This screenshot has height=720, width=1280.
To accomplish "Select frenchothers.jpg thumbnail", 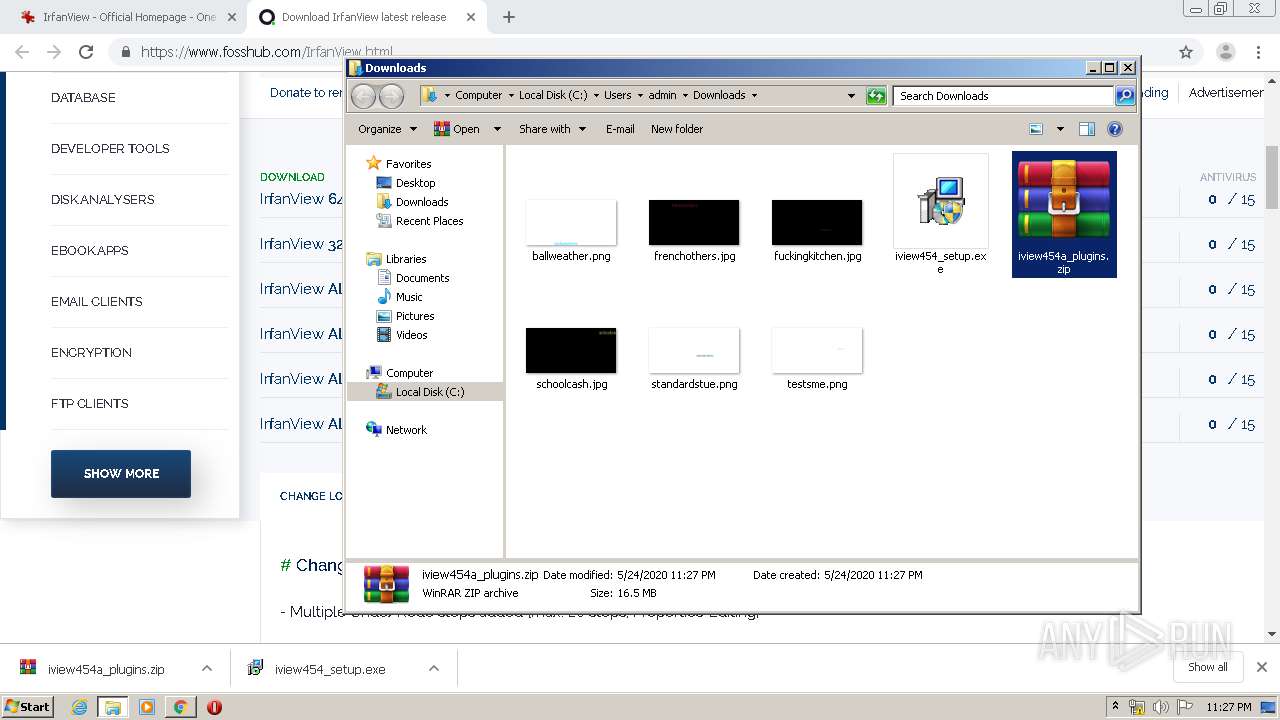I will pyautogui.click(x=694, y=222).
